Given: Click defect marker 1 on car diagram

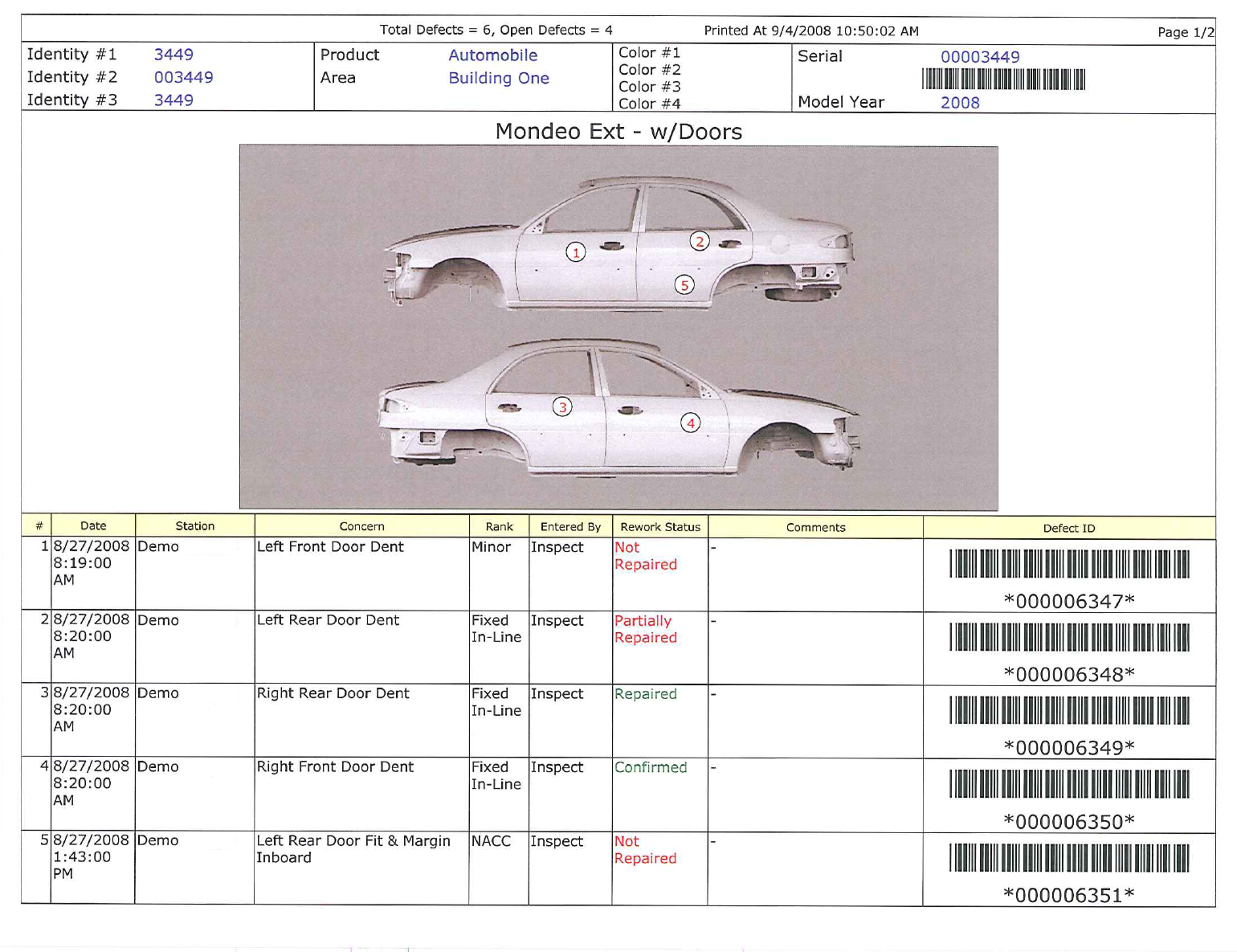Looking at the screenshot, I should coord(575,252).
